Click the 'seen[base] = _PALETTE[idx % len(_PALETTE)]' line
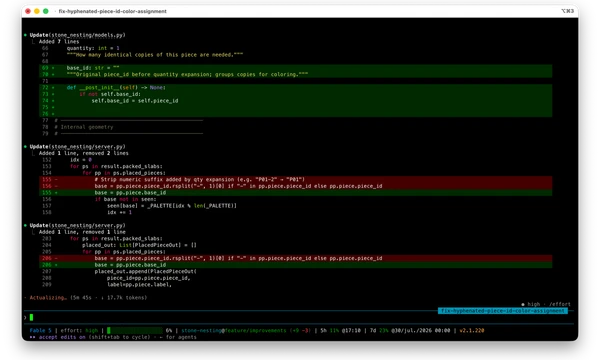Screen dimensions: 600x360 click(x=172, y=206)
